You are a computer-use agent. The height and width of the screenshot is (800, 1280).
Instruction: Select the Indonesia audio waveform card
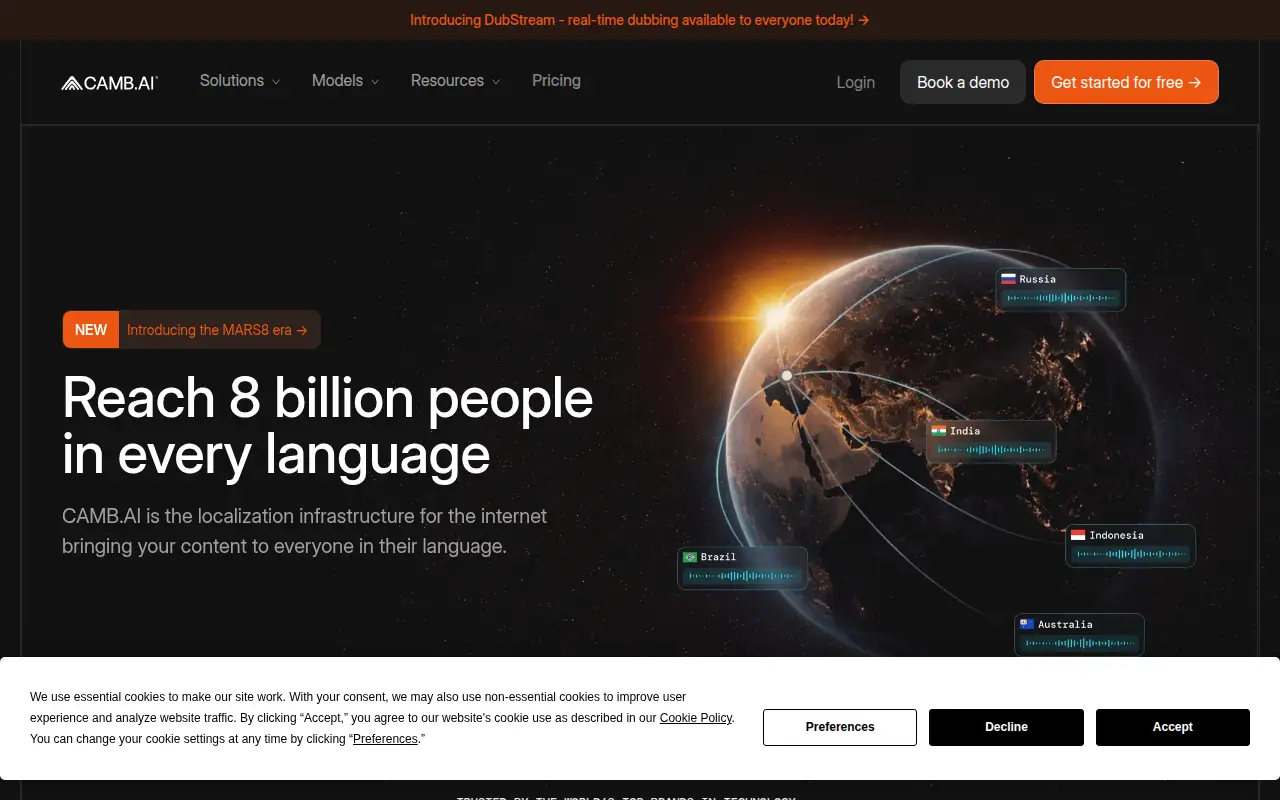(x=1130, y=545)
